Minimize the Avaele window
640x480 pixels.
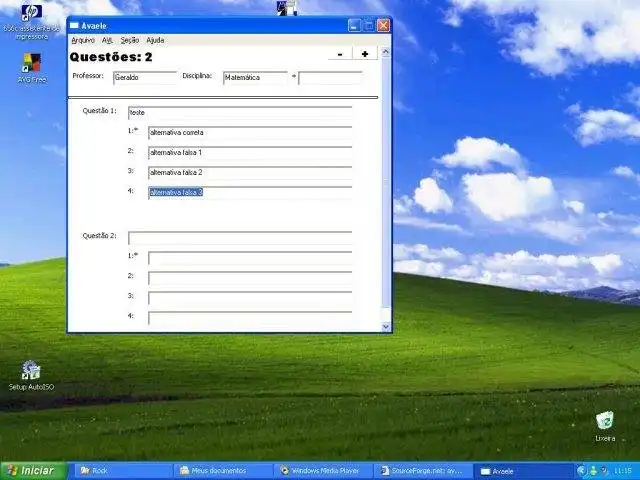354,26
